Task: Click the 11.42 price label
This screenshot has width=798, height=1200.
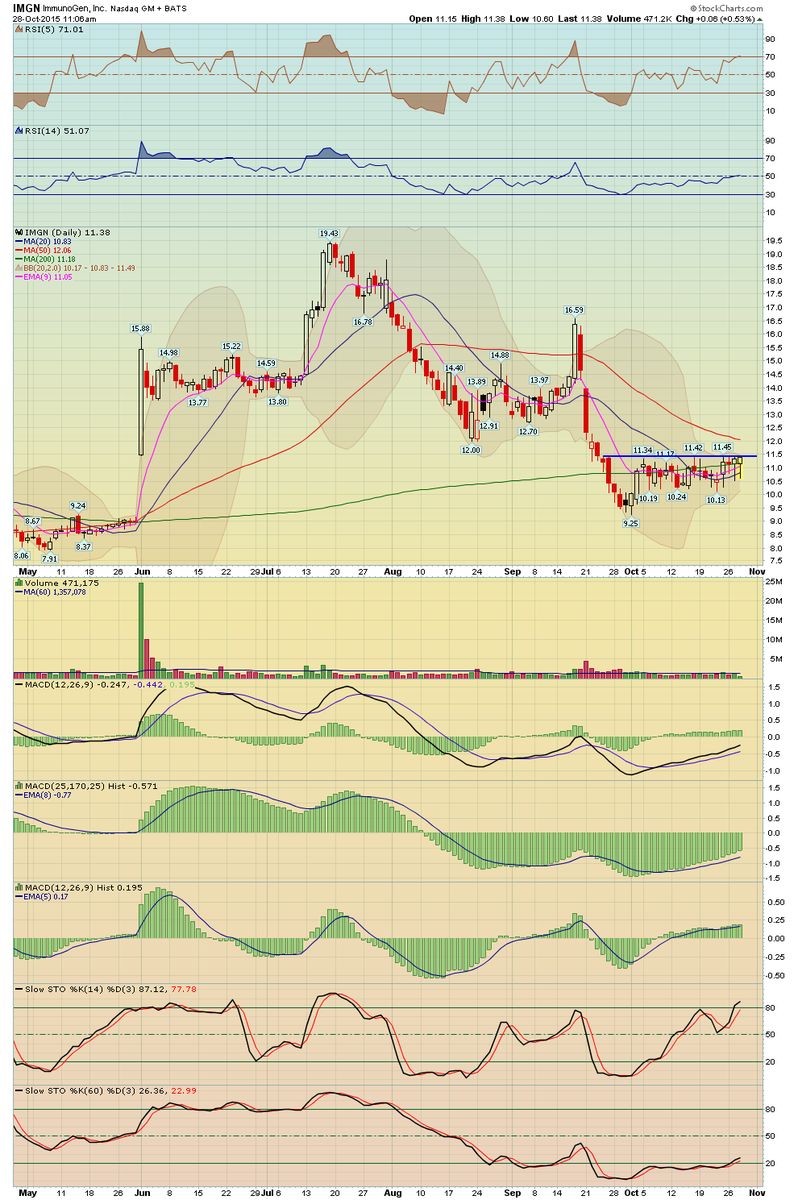Action: [x=693, y=447]
